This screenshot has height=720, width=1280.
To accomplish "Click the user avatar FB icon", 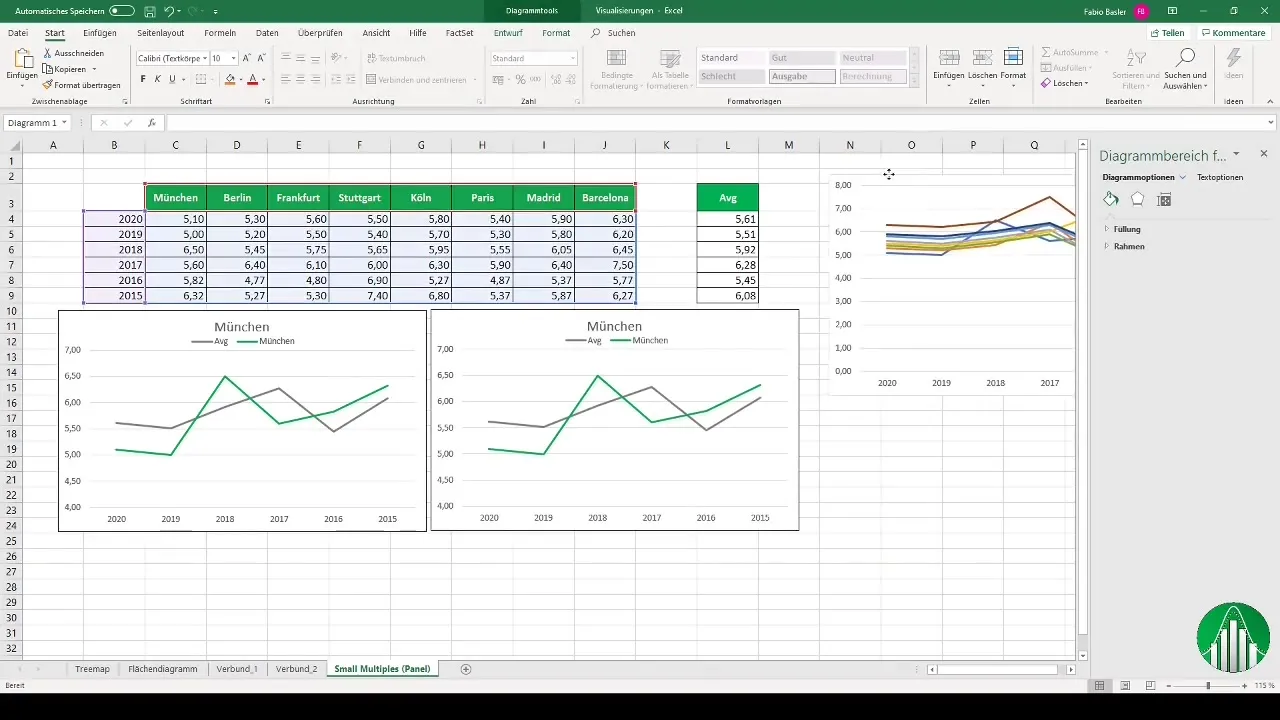I will coord(1141,10).
